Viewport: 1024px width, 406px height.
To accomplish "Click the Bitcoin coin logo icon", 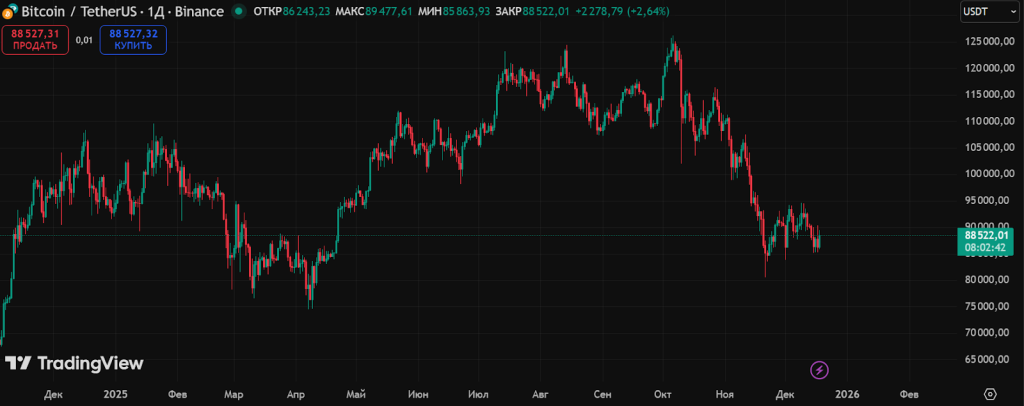I will pos(10,10).
